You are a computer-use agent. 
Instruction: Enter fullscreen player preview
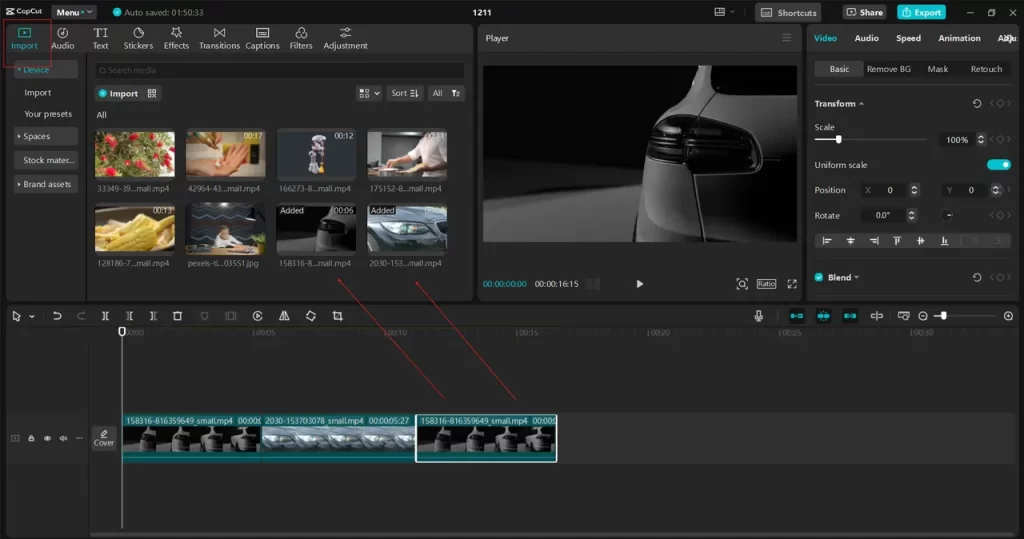tap(792, 284)
